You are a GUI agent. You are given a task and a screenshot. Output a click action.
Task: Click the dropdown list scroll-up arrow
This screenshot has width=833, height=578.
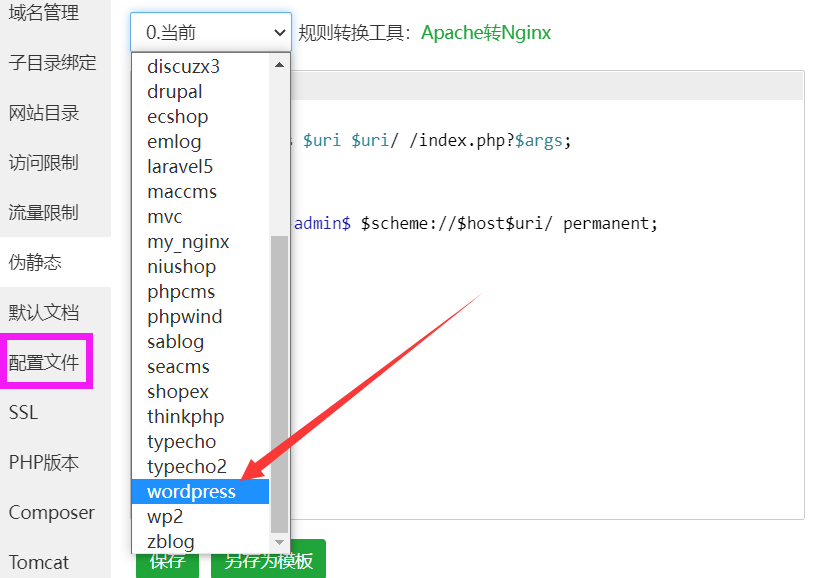tap(279, 65)
